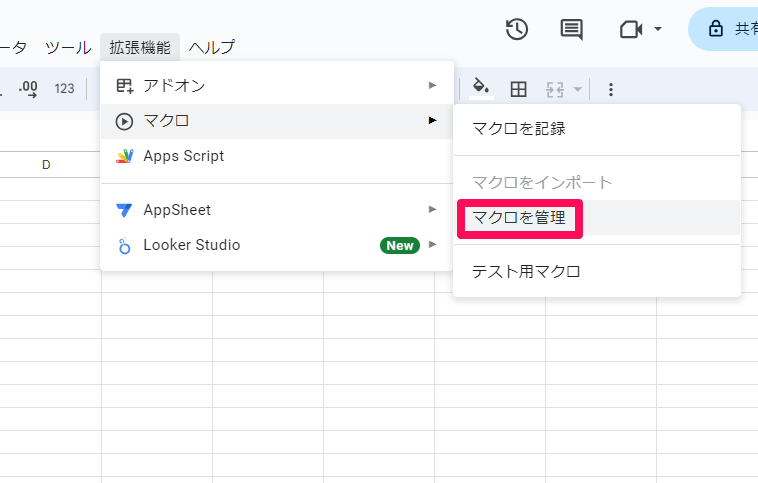The height and width of the screenshot is (483, 758).
Task: Open the borders grid icon
Action: tap(518, 89)
